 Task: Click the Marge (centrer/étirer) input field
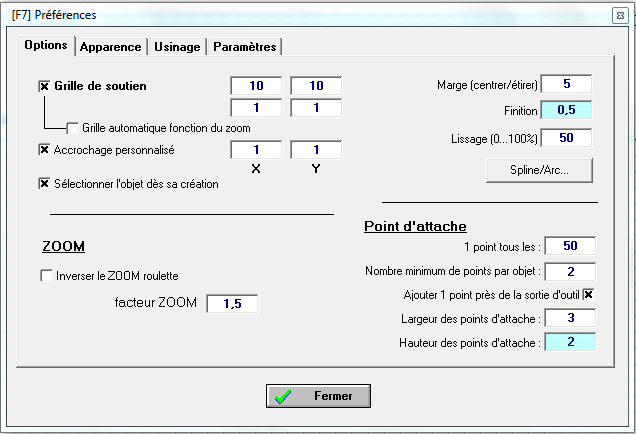[x=566, y=84]
